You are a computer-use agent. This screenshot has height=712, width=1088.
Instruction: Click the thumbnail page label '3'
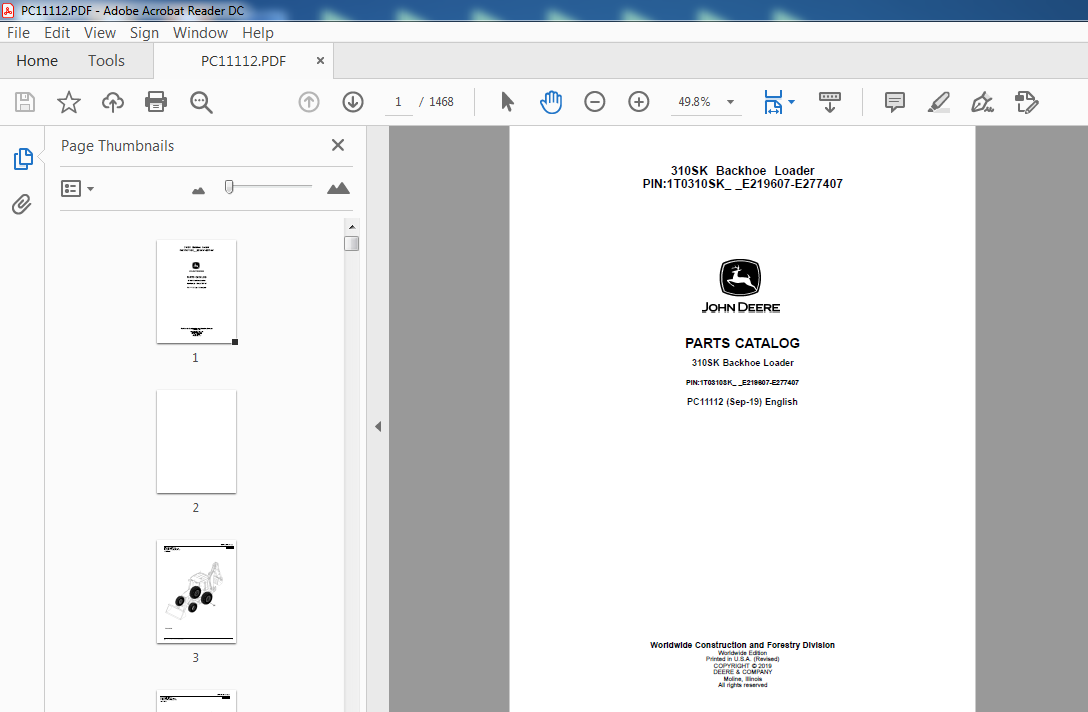pos(196,657)
